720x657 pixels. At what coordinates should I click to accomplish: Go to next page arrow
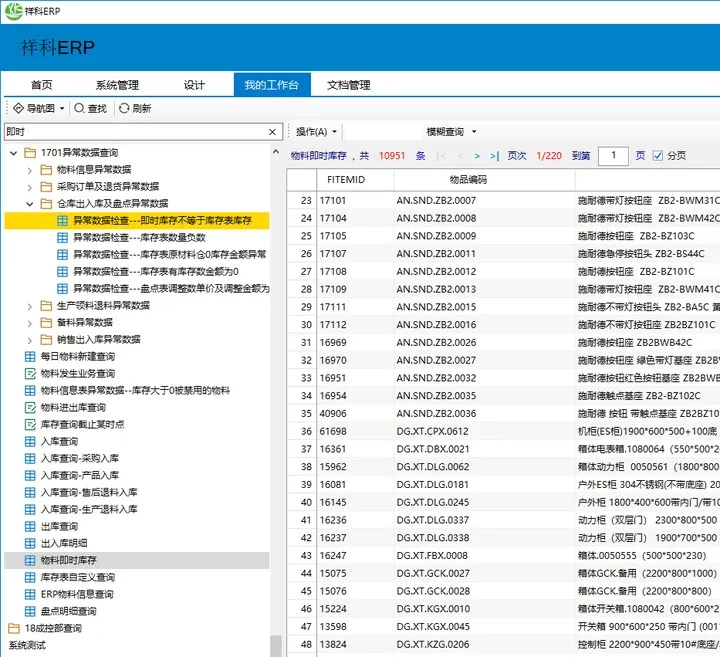coord(478,156)
